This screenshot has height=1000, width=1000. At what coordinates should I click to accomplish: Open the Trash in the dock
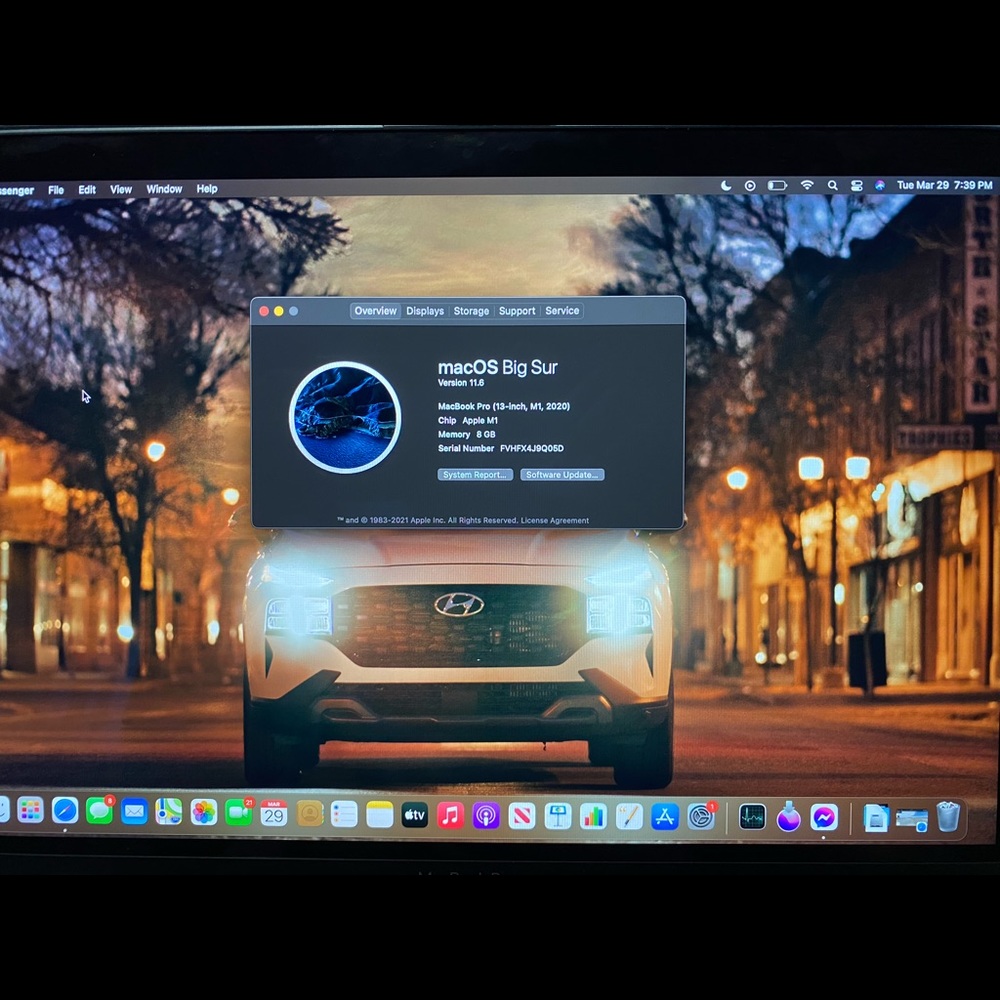coord(948,817)
